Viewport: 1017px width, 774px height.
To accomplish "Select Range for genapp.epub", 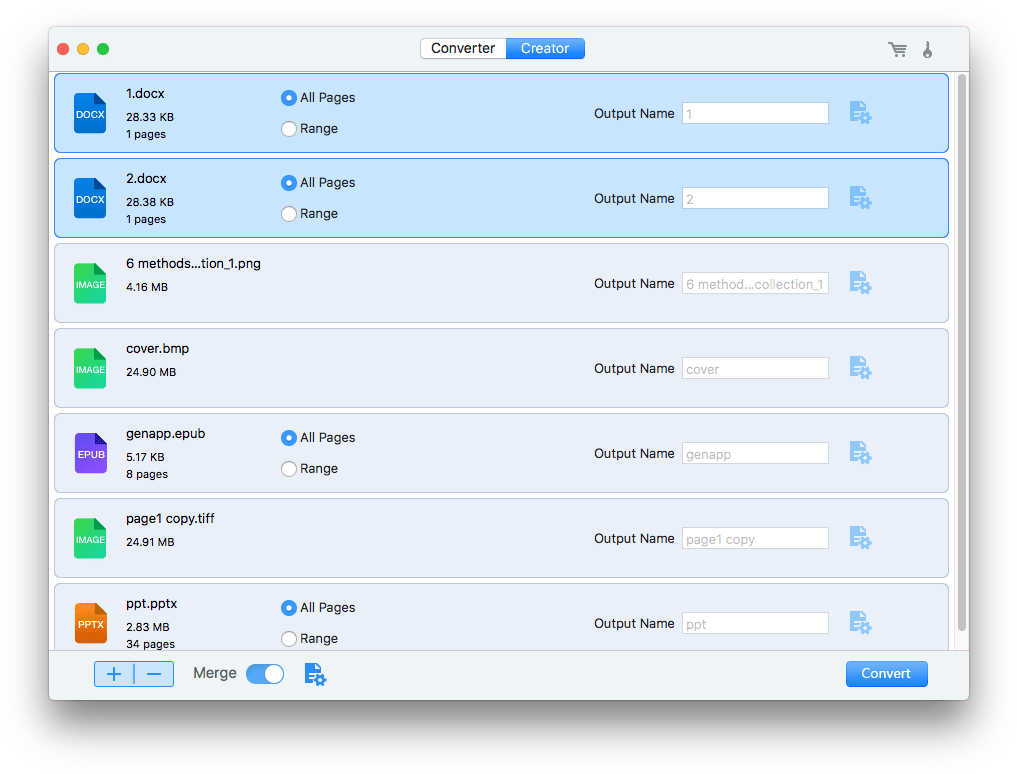I will [289, 468].
